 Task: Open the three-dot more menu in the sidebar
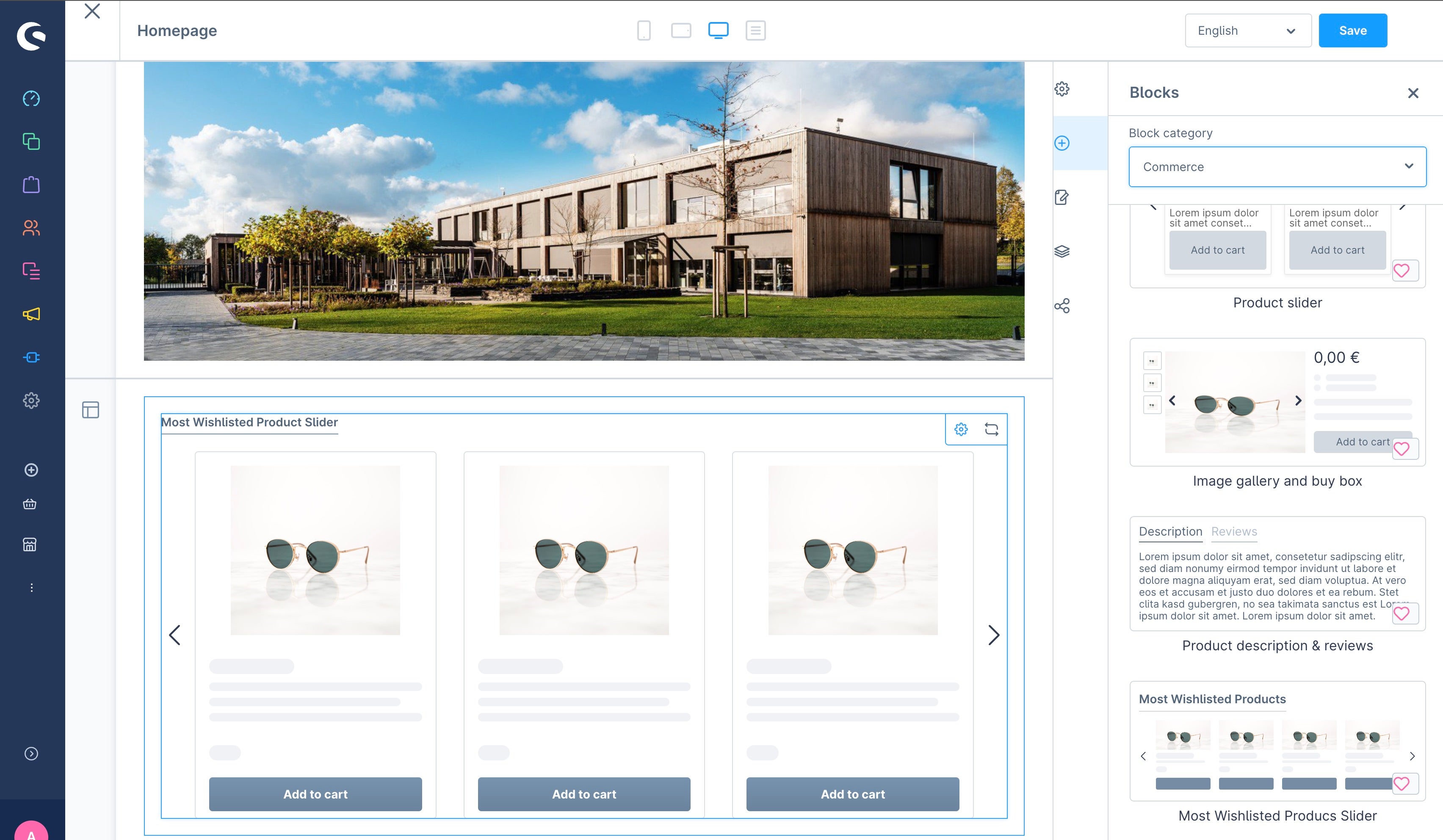(31, 588)
